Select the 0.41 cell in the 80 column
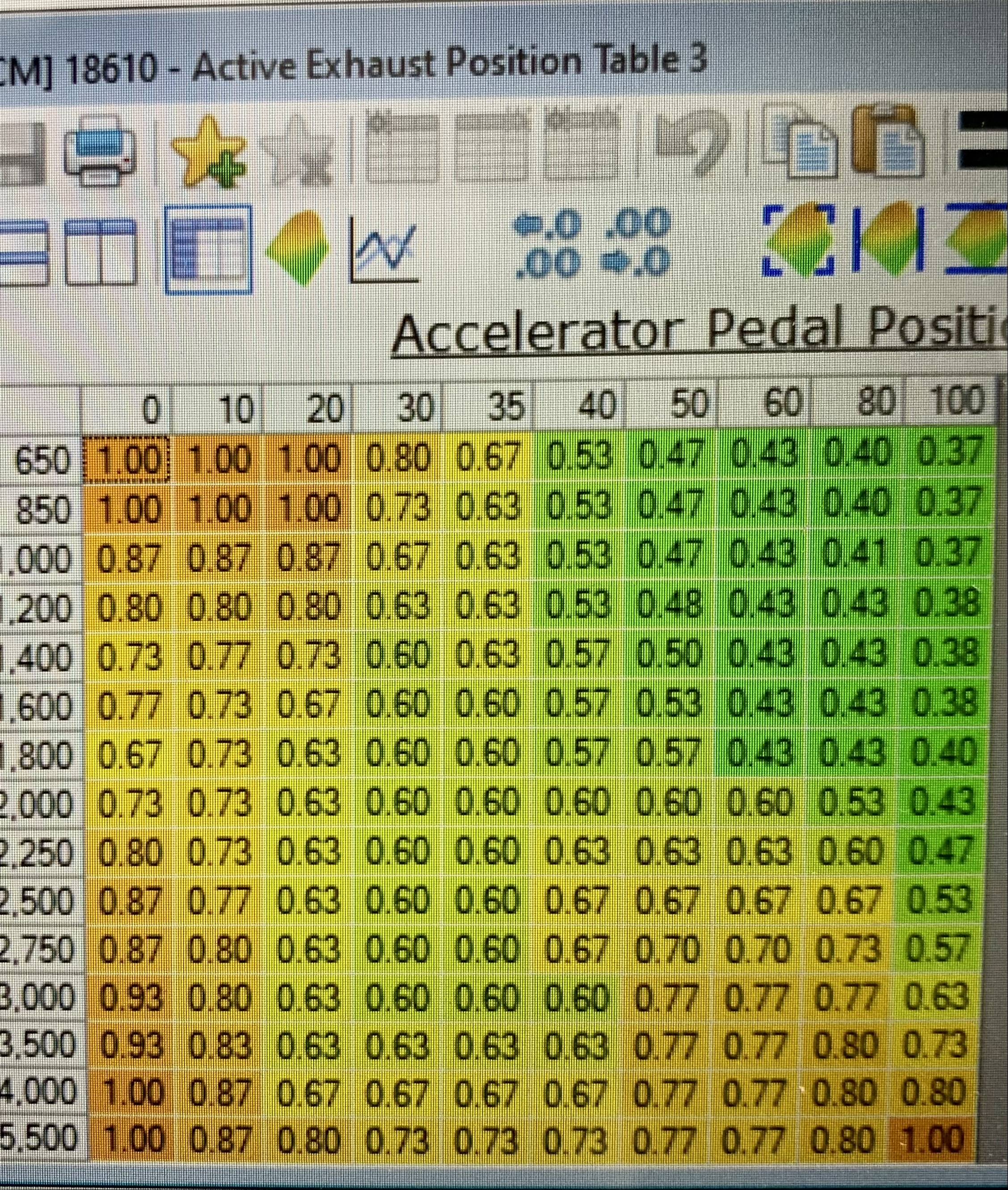Viewport: 1008px width, 1190px height. (854, 553)
